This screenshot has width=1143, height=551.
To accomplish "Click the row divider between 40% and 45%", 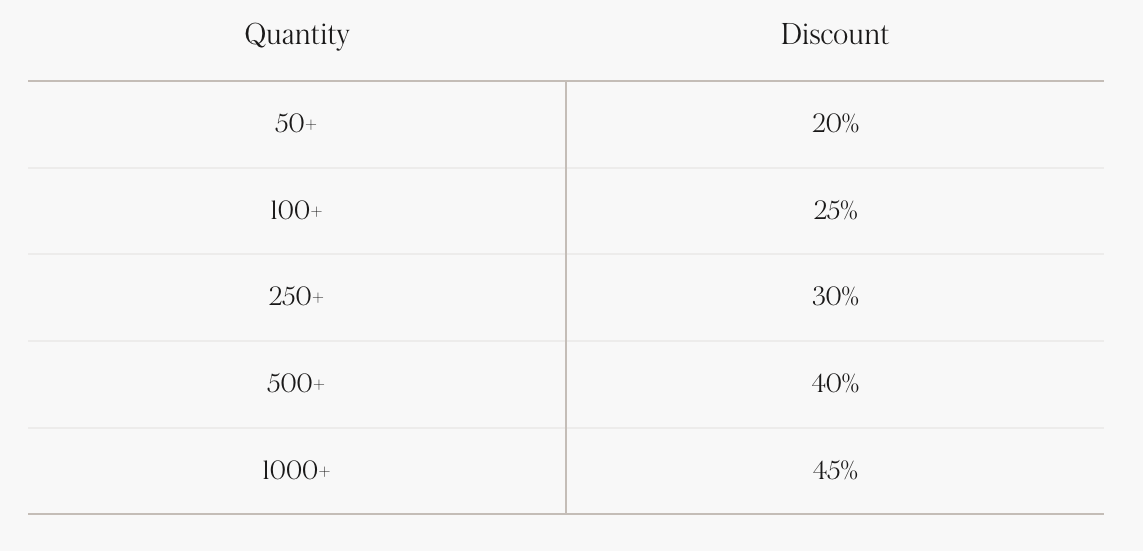I will click(835, 428).
